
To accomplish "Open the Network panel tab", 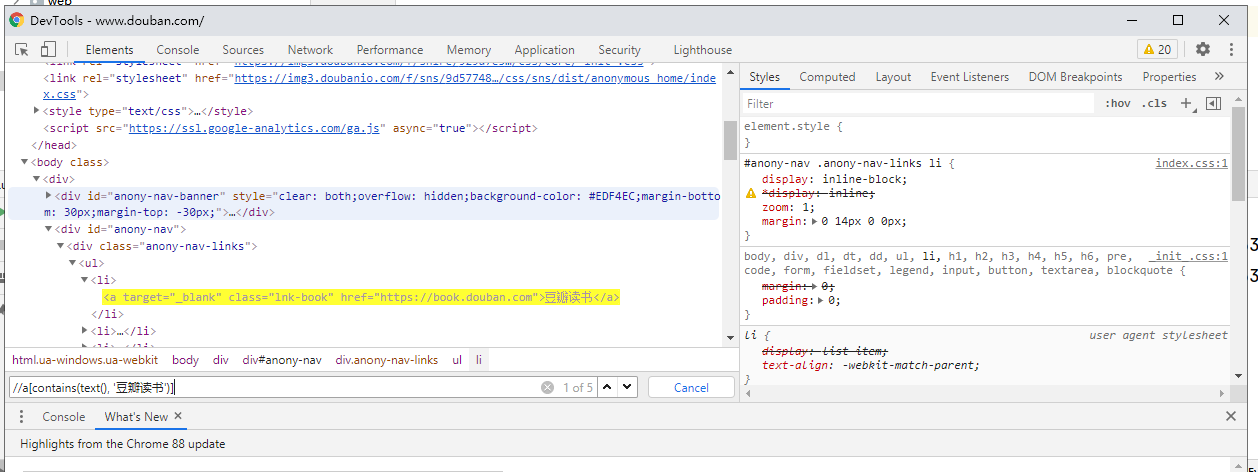I will point(310,49).
